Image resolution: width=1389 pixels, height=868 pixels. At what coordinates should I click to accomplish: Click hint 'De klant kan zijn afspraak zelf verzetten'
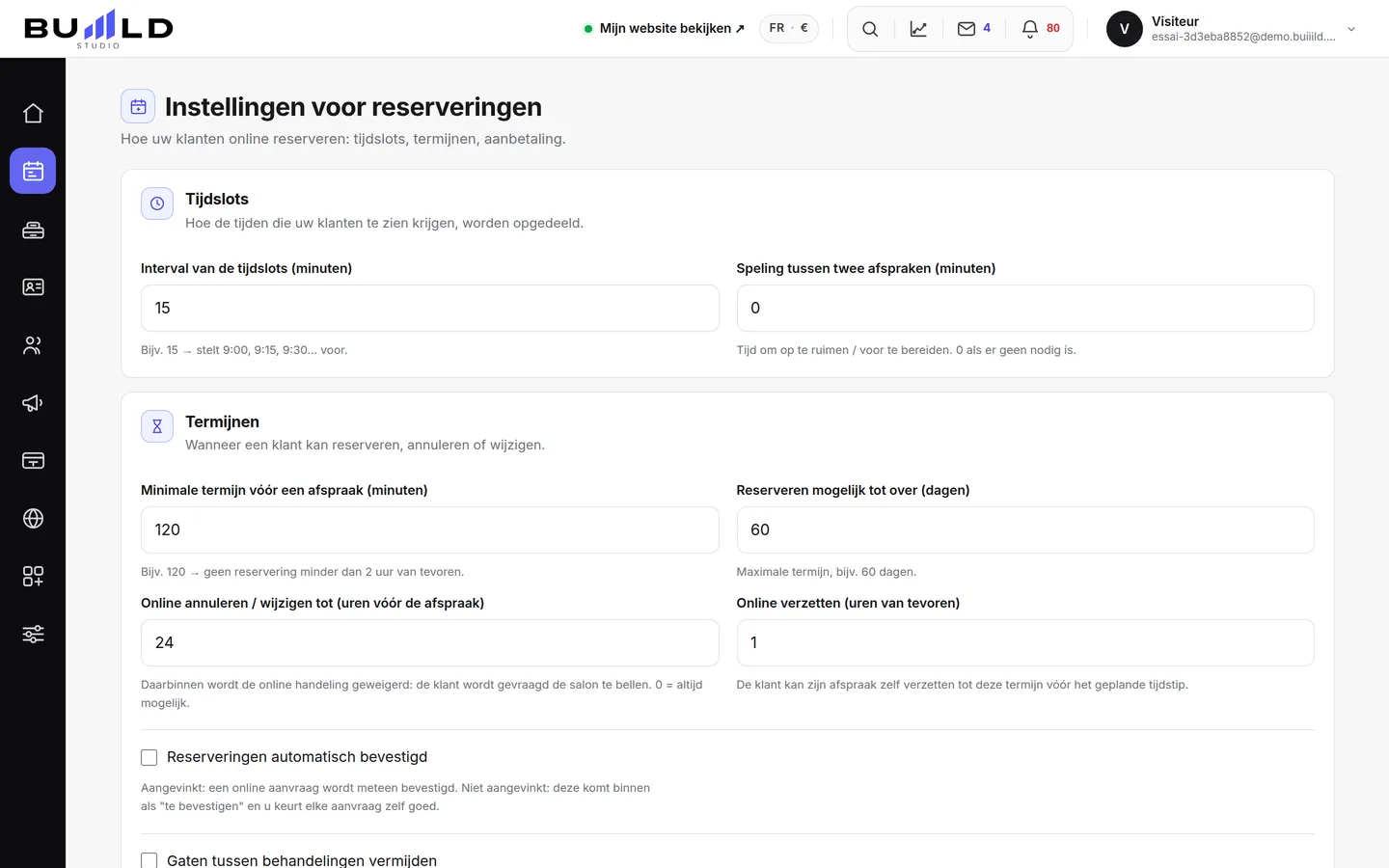pyautogui.click(x=962, y=685)
